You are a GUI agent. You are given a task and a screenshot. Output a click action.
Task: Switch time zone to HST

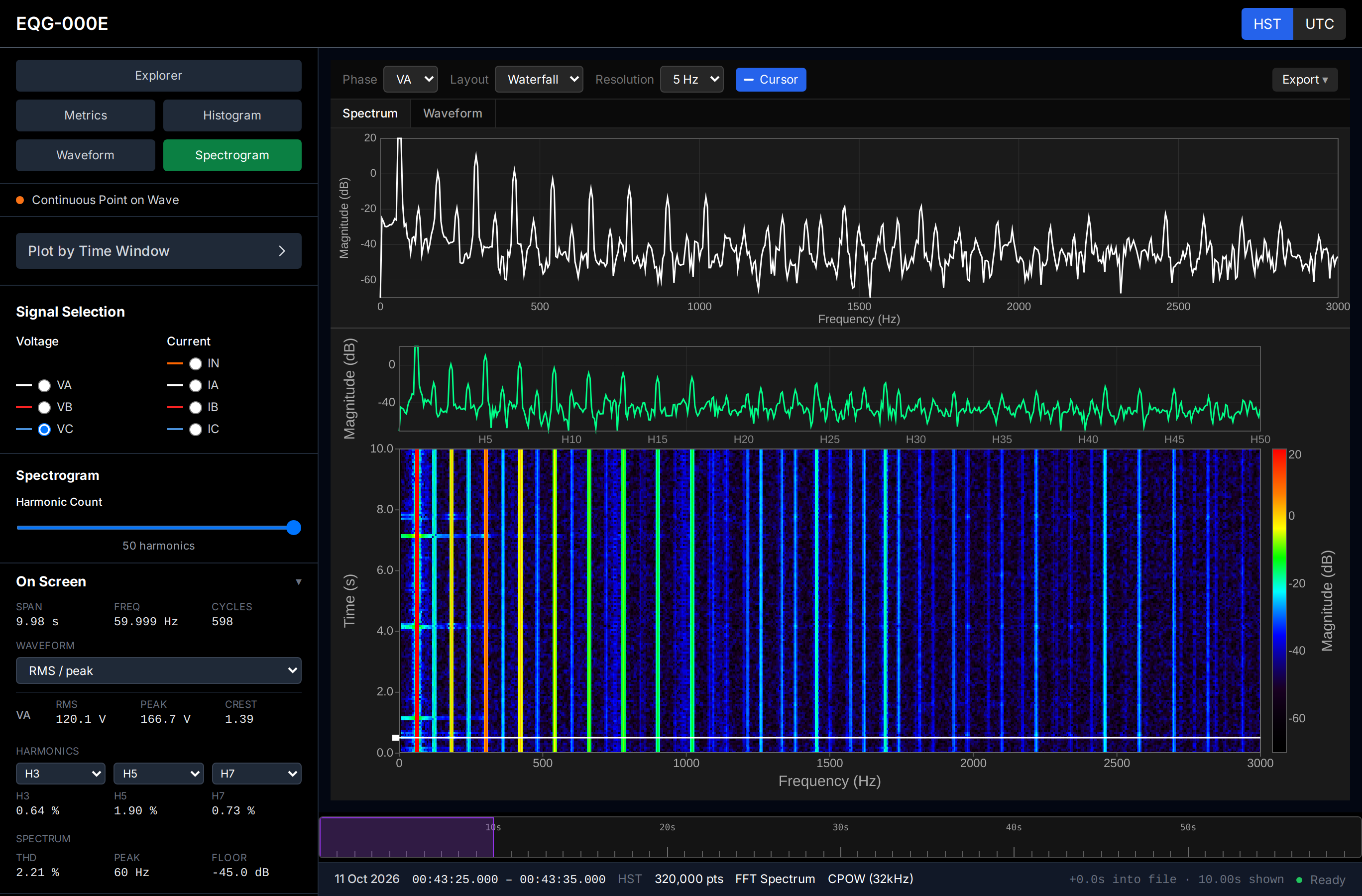pyautogui.click(x=1266, y=23)
